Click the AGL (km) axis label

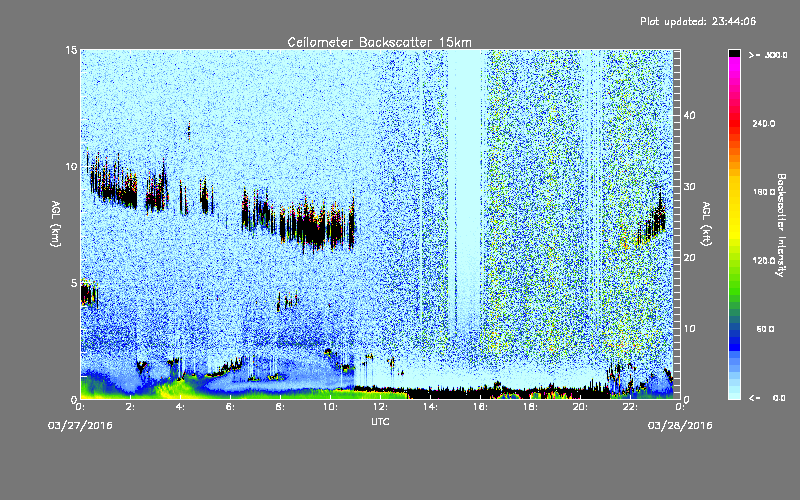[56, 223]
